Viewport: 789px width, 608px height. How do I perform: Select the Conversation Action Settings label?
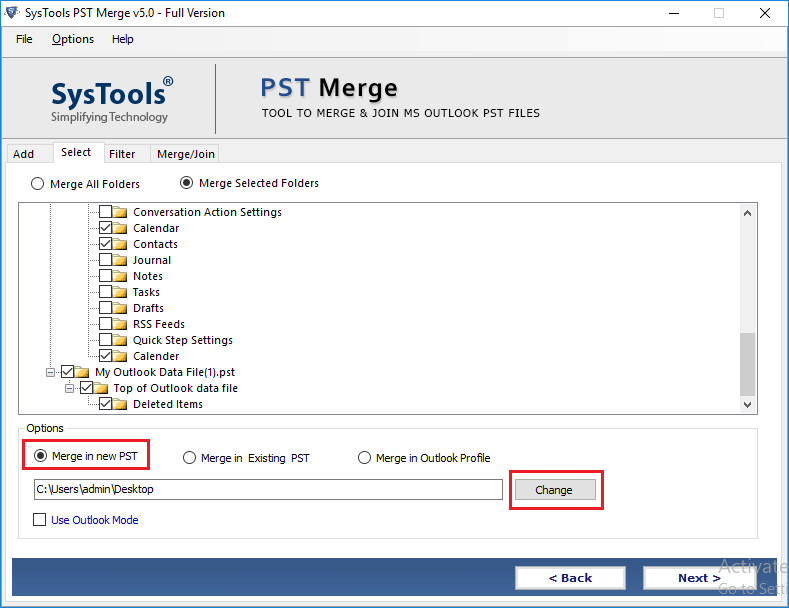pos(207,212)
